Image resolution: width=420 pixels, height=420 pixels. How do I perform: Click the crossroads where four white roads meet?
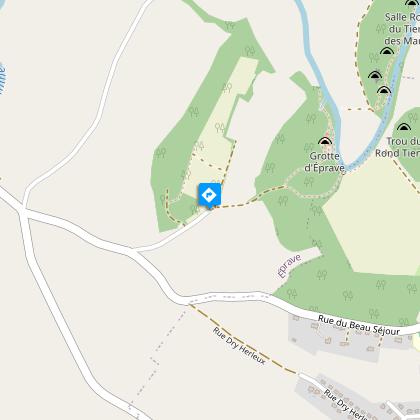tap(23, 212)
